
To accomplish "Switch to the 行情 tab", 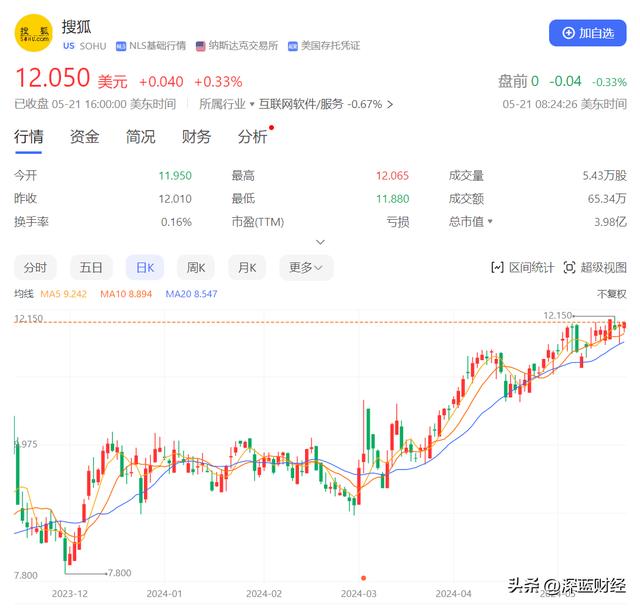I will [x=29, y=137].
